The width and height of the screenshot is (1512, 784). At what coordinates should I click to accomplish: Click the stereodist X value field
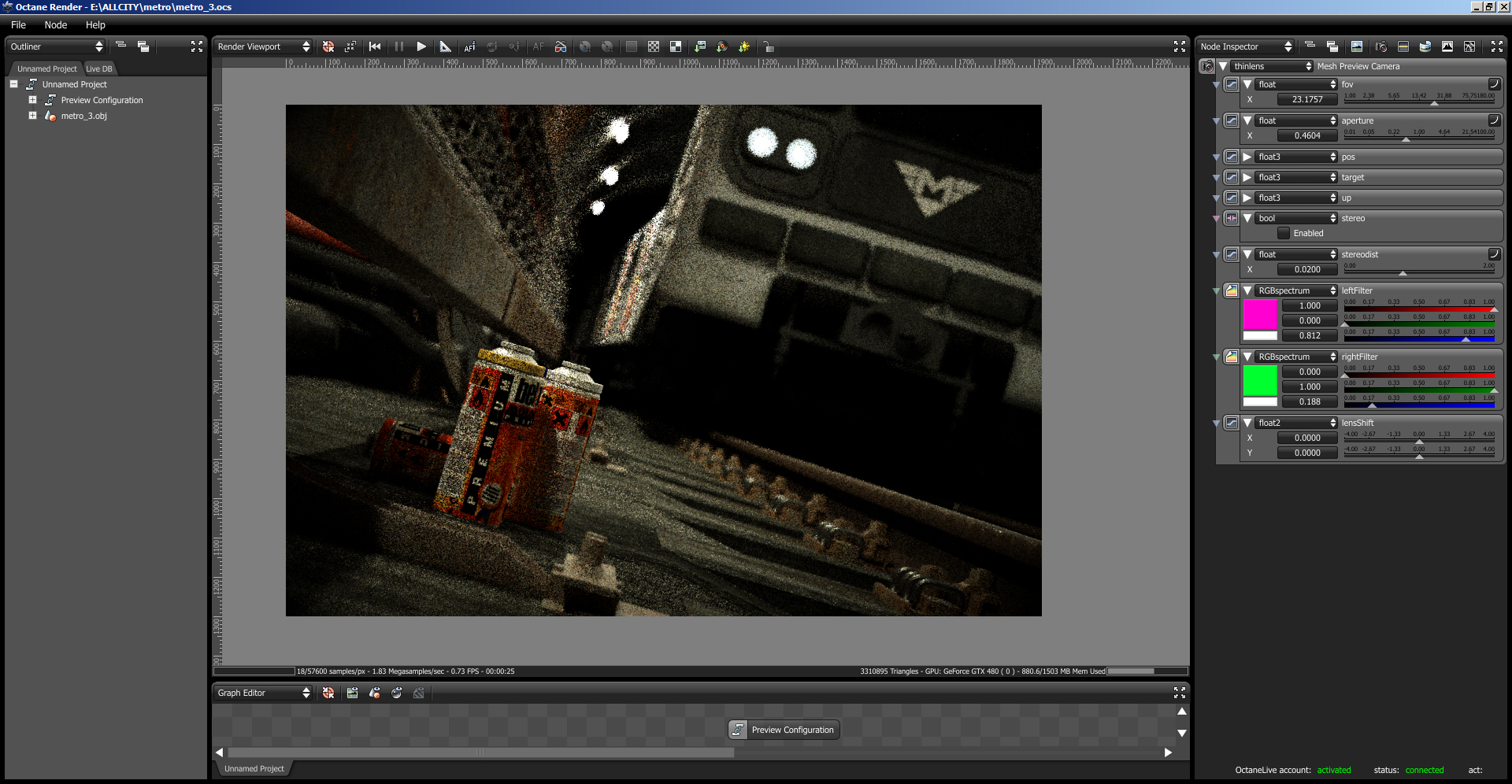click(1307, 269)
